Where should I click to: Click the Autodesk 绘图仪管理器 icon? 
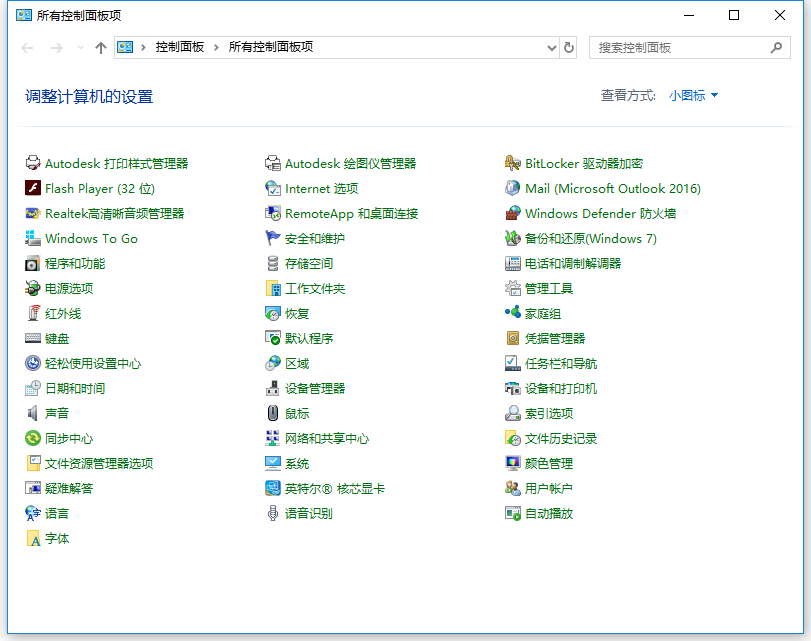pos(273,163)
